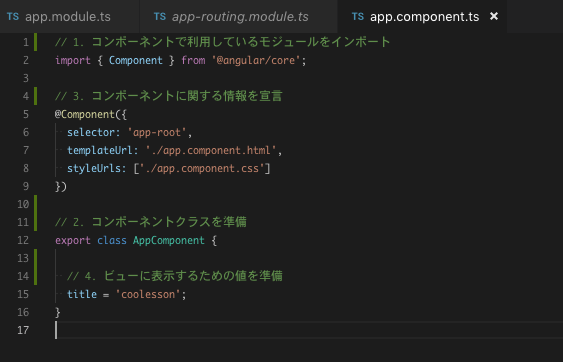Click TS file icon on app.component.ts tab
The image size is (563, 362).
pyautogui.click(x=358, y=17)
